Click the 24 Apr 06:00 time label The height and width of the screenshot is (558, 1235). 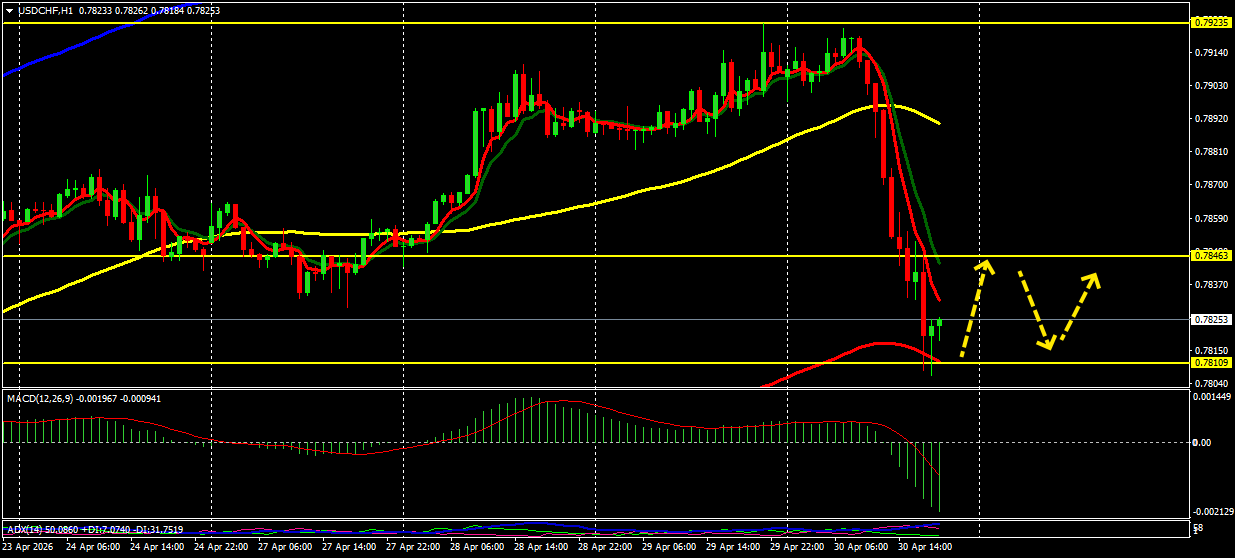tap(92, 548)
